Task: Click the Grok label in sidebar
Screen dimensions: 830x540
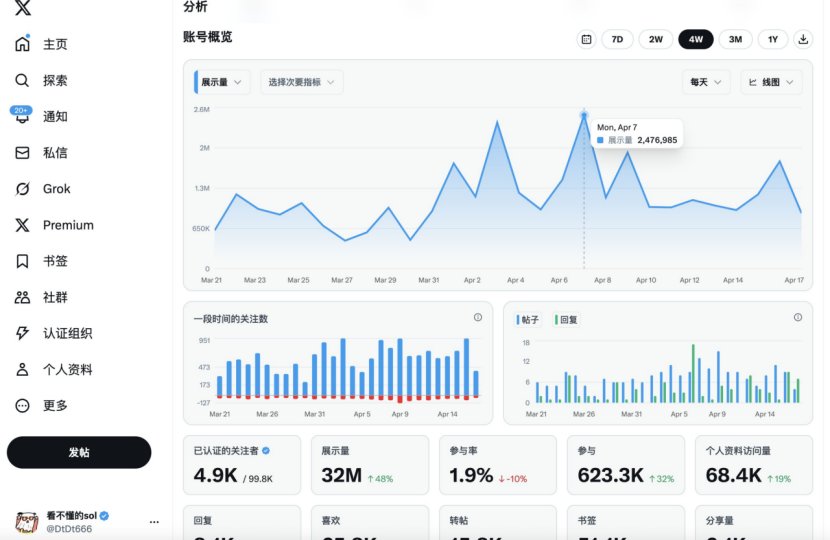Action: tap(57, 189)
